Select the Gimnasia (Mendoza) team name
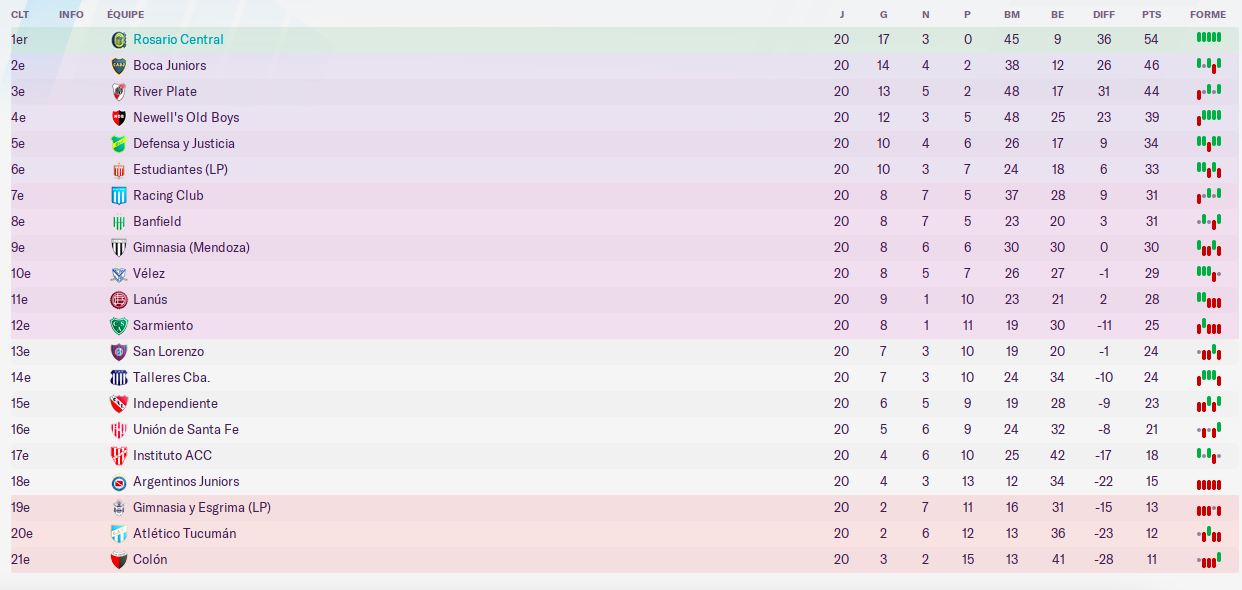The width and height of the screenshot is (1242, 590). (x=191, y=248)
